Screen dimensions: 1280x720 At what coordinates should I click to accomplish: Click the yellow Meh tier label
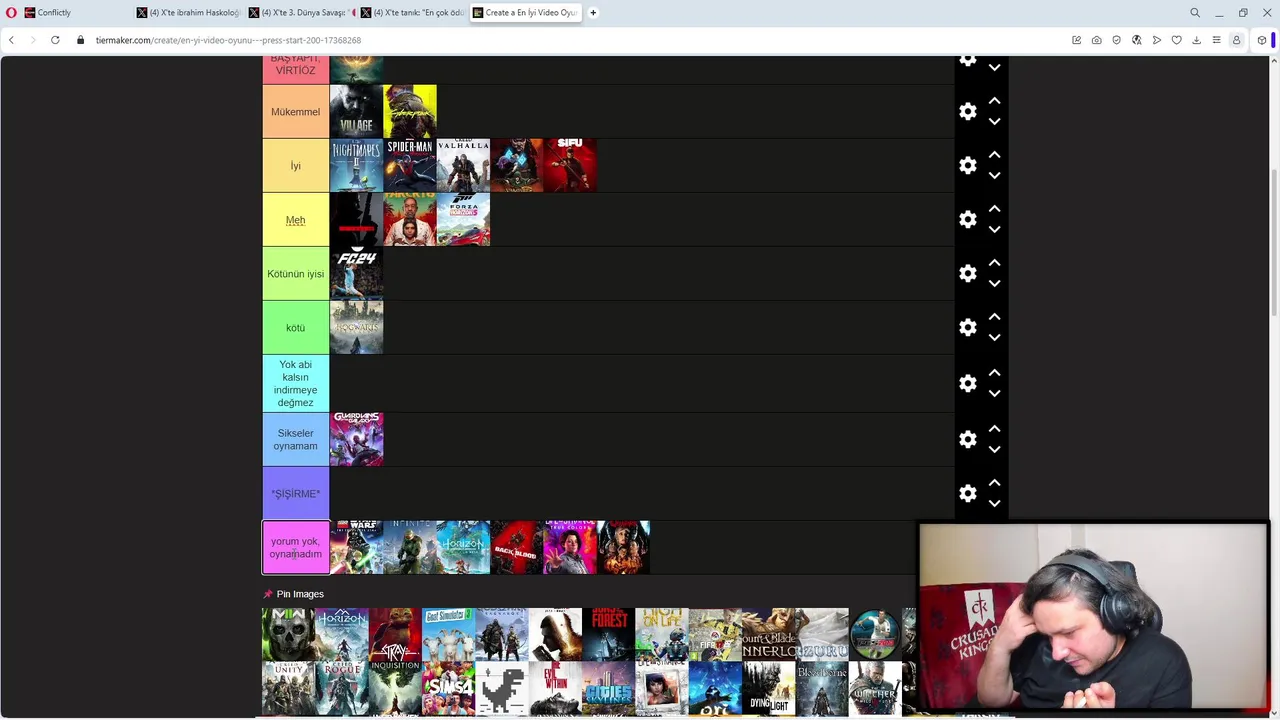[295, 220]
